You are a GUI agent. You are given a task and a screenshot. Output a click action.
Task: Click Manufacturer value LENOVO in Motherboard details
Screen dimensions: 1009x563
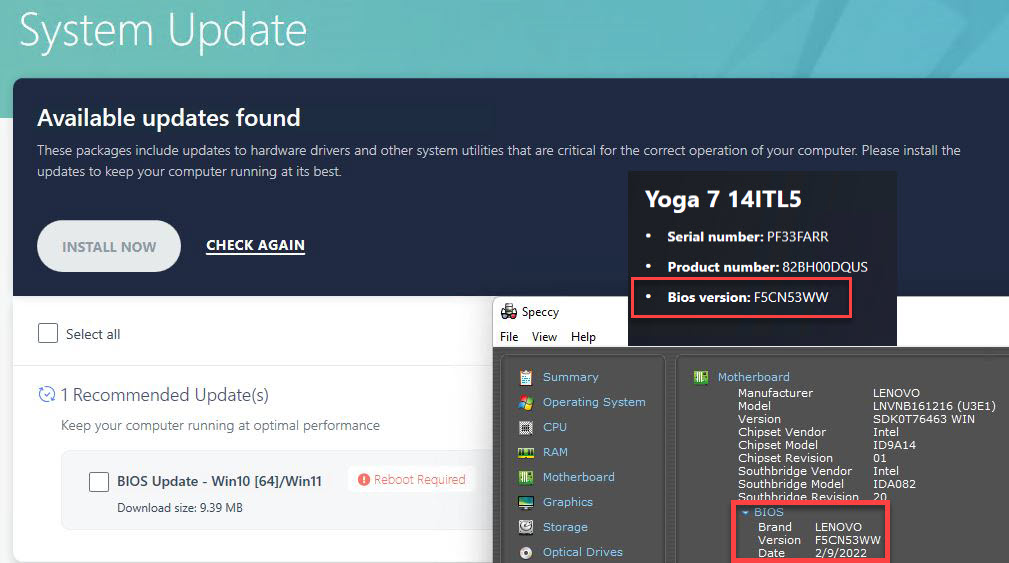896,393
